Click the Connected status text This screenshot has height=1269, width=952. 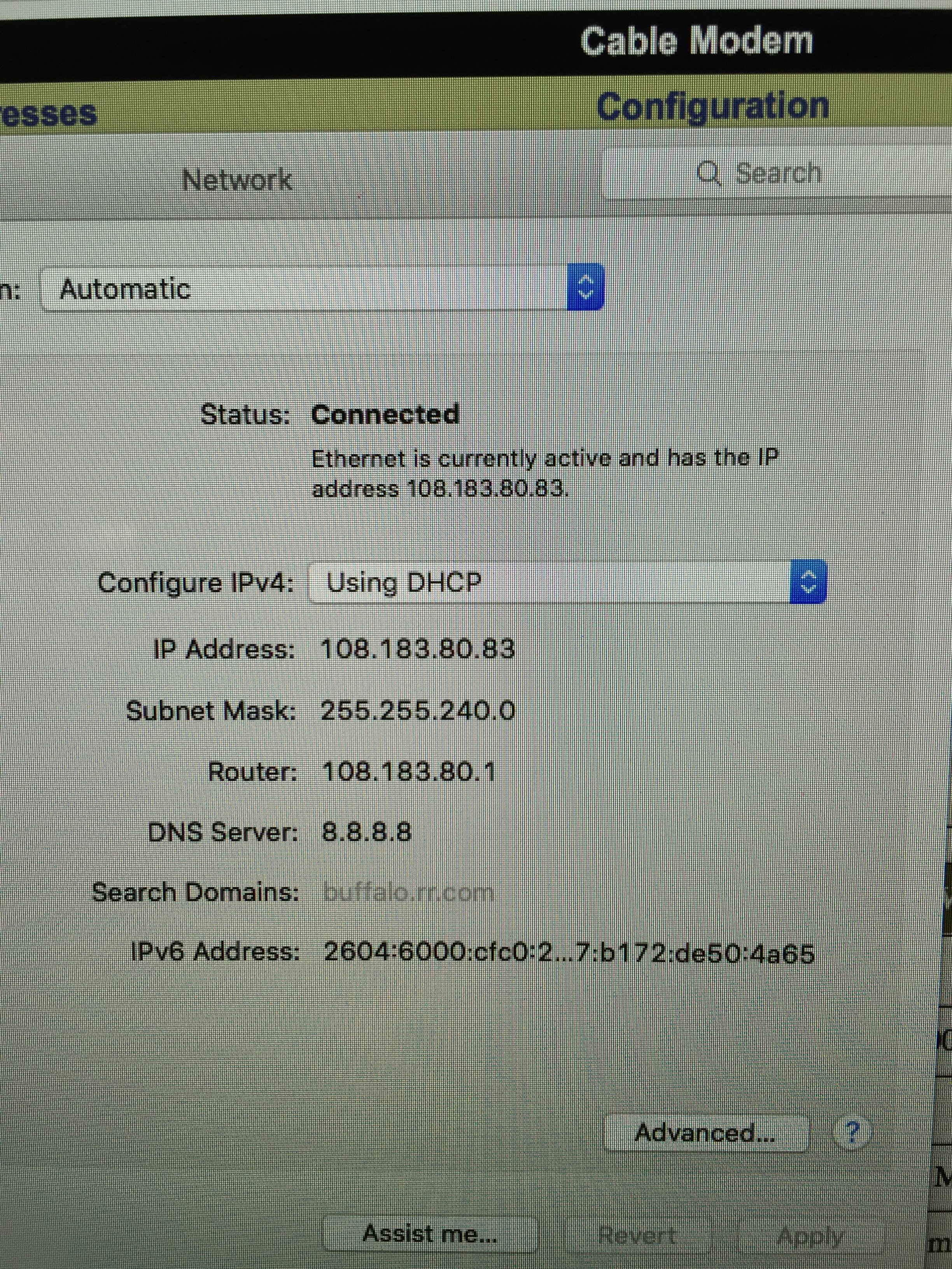[x=385, y=414]
